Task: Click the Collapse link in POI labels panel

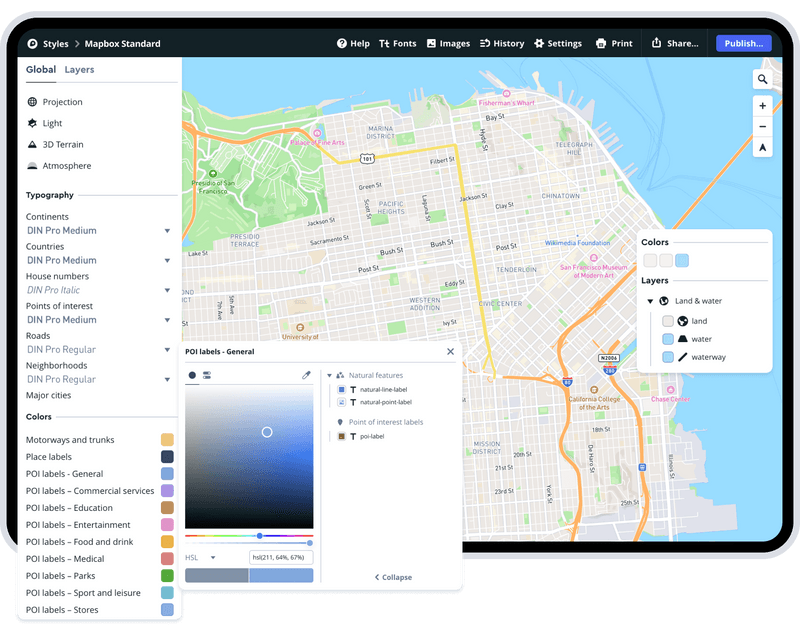Action: (393, 577)
